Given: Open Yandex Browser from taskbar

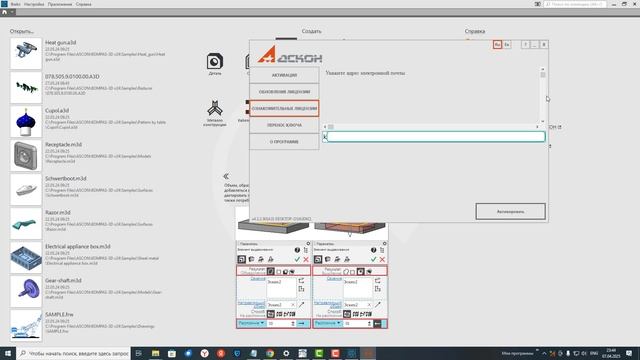Looking at the screenshot, I should coord(204,353).
